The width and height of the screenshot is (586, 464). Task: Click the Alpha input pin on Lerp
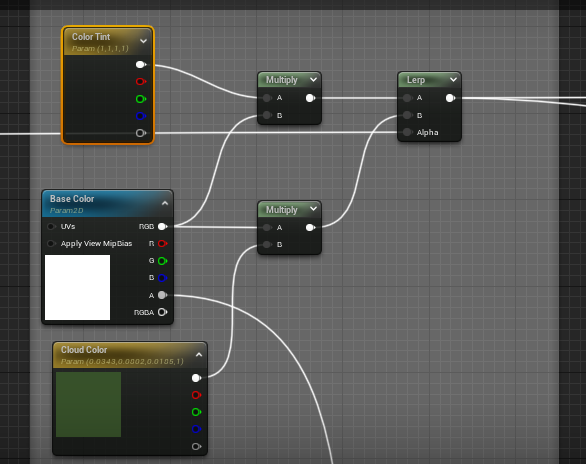click(x=407, y=132)
